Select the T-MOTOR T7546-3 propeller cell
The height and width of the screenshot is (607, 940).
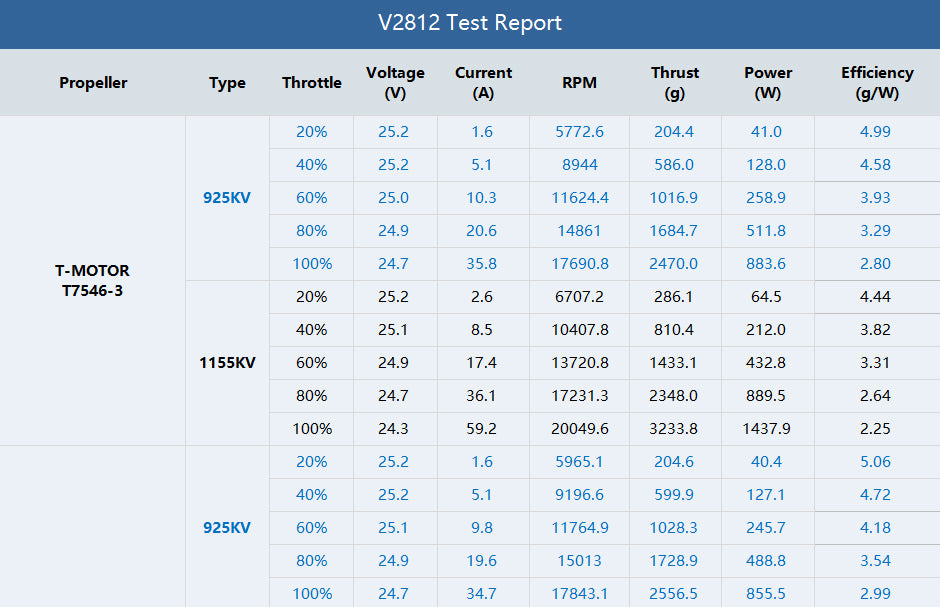[92, 281]
